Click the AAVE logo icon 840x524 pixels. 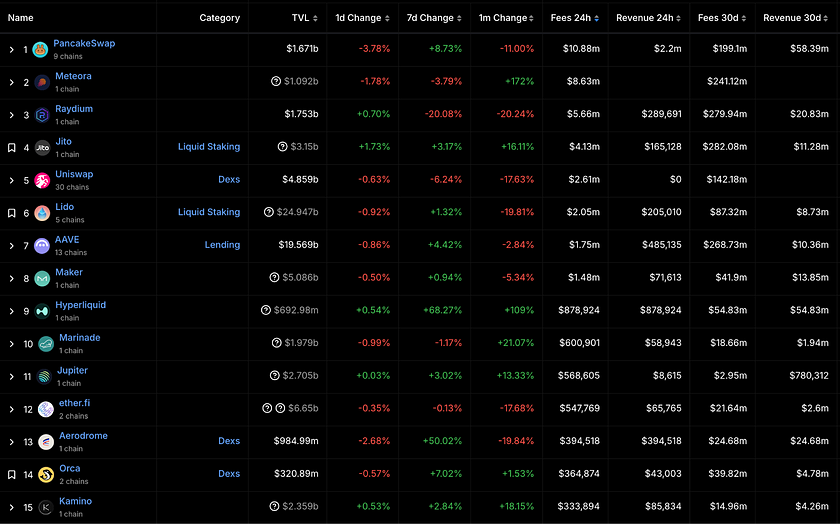42,245
